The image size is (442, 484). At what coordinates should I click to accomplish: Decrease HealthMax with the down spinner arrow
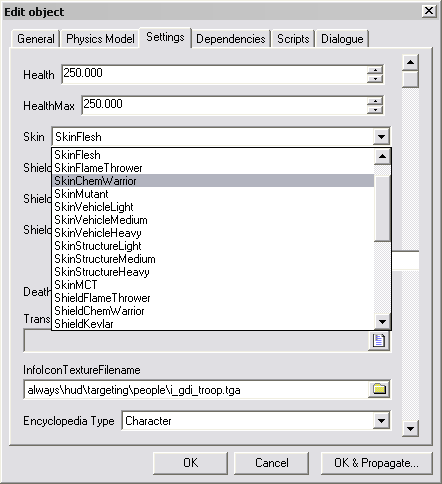click(x=375, y=109)
